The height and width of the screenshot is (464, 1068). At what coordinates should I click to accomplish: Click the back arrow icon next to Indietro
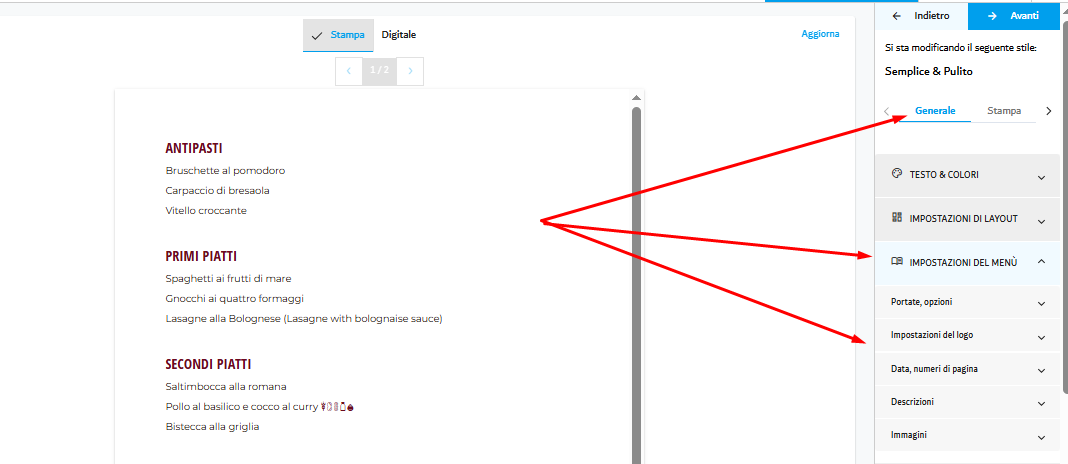[x=896, y=16]
